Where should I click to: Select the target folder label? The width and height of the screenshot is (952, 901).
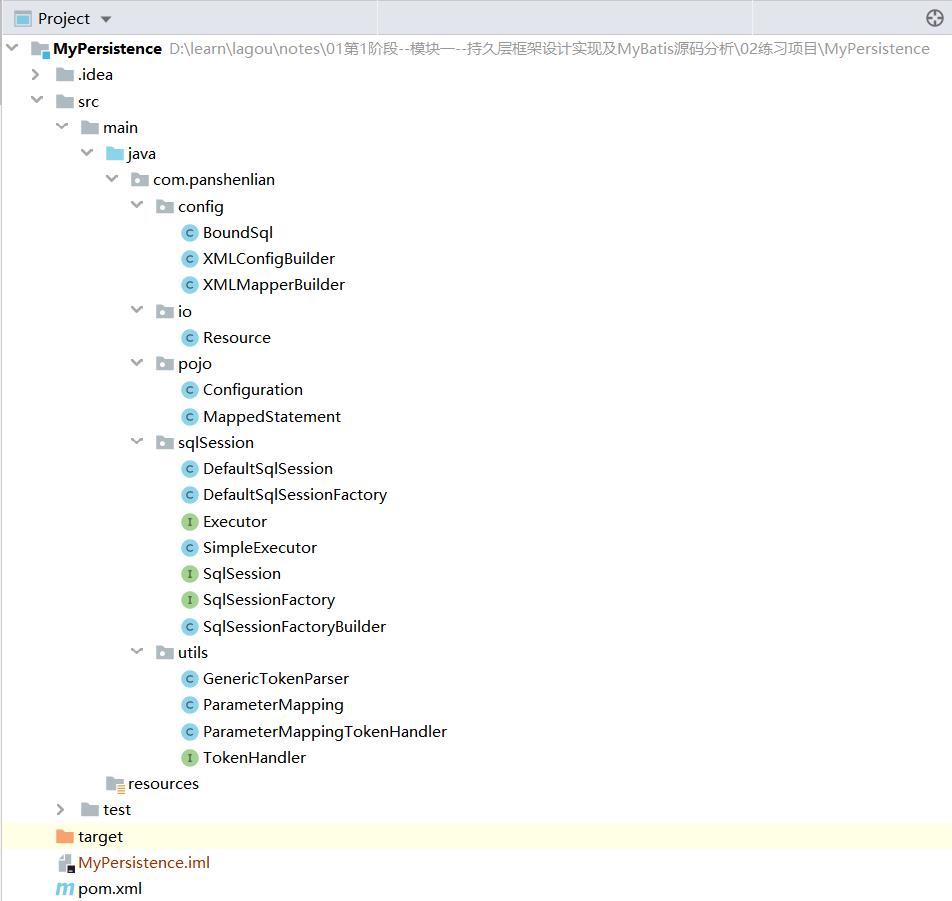(x=100, y=837)
